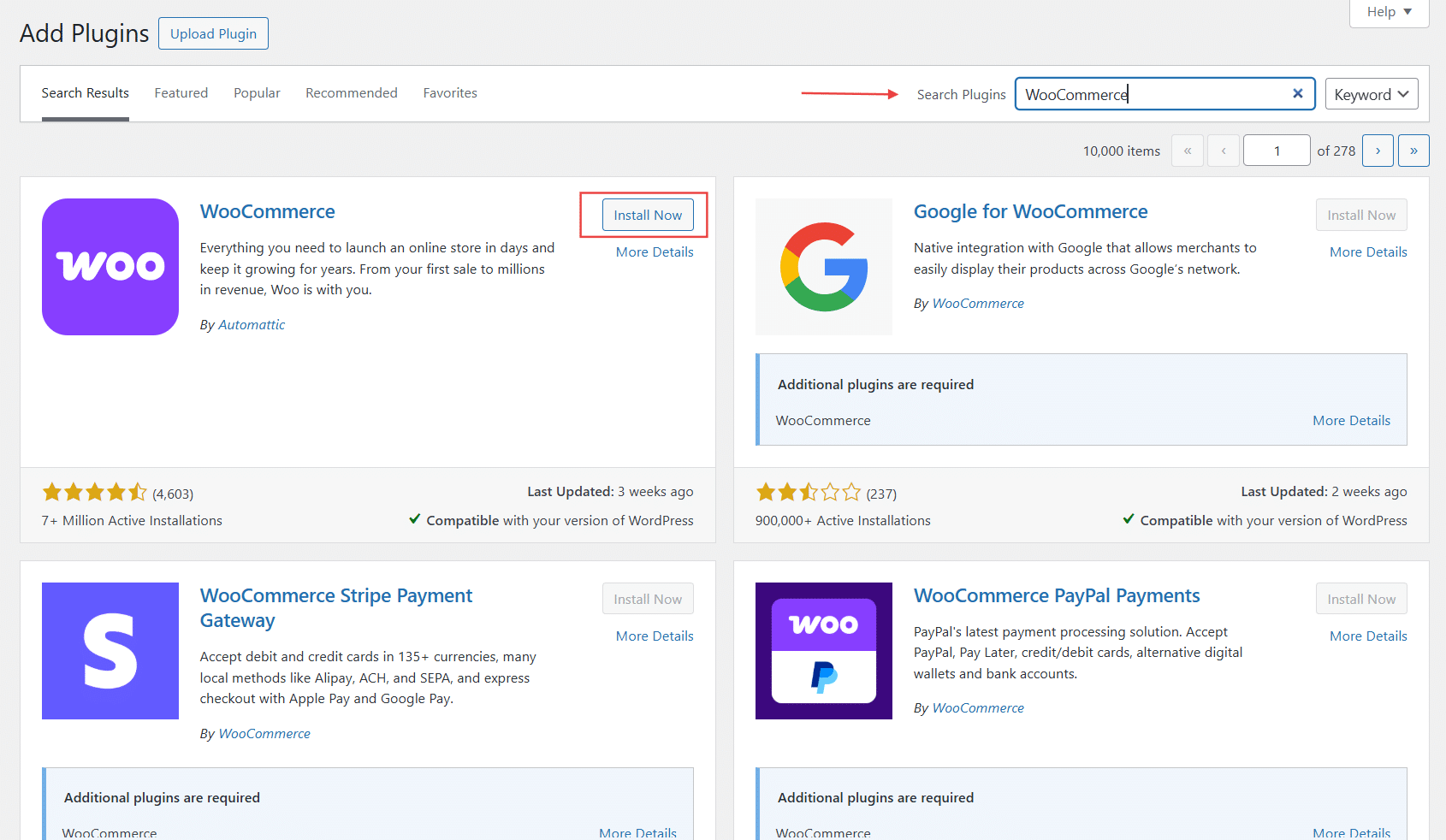1446x840 pixels.
Task: Expand the Help dropdown panel
Action: pos(1389,12)
